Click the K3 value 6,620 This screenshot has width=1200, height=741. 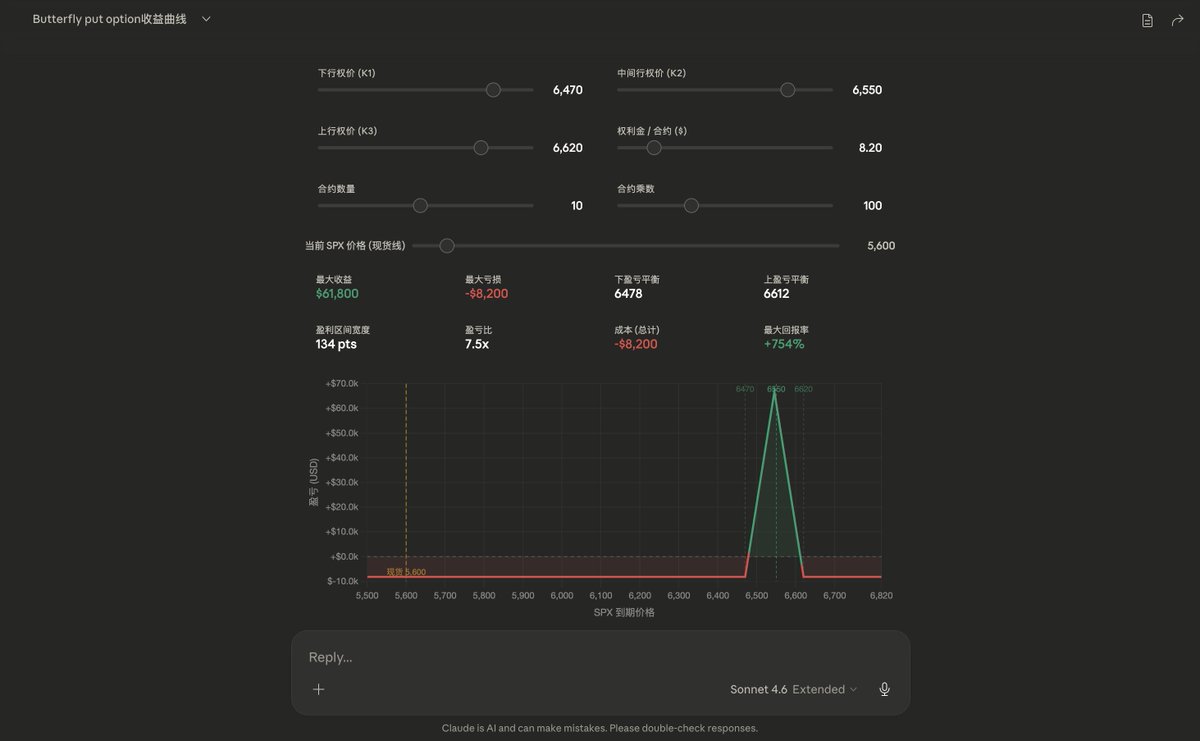[x=567, y=148]
